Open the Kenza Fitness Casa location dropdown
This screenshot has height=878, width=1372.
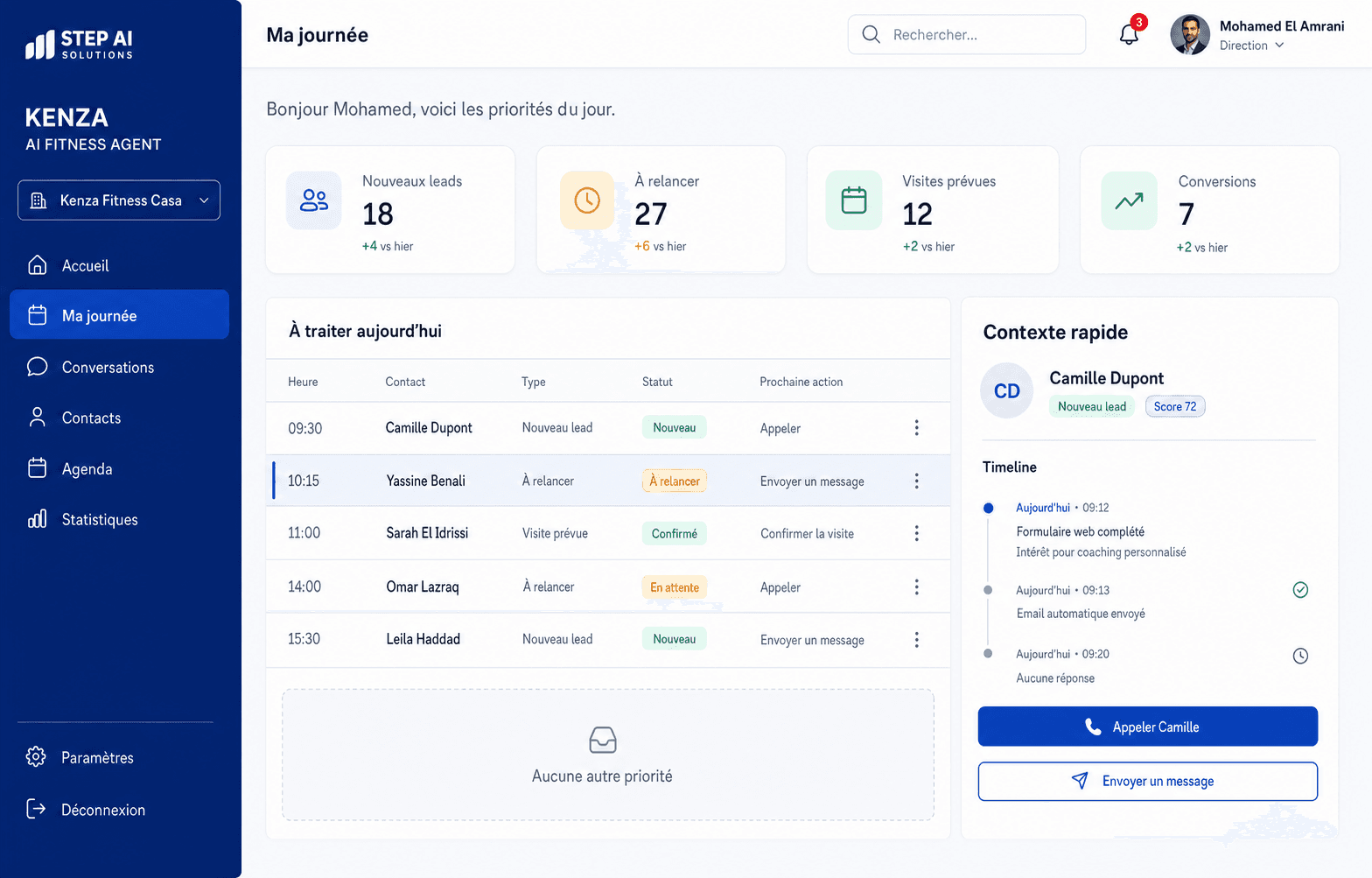[119, 200]
